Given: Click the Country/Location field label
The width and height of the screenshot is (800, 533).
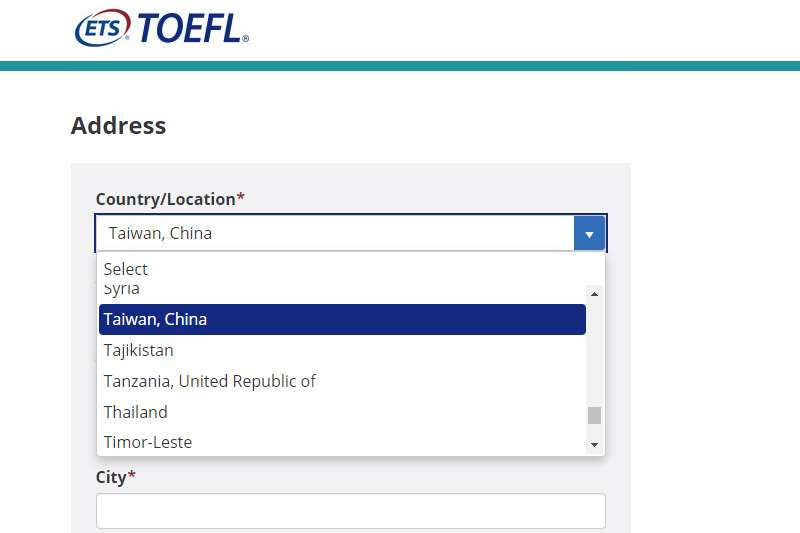Looking at the screenshot, I should click(170, 199).
